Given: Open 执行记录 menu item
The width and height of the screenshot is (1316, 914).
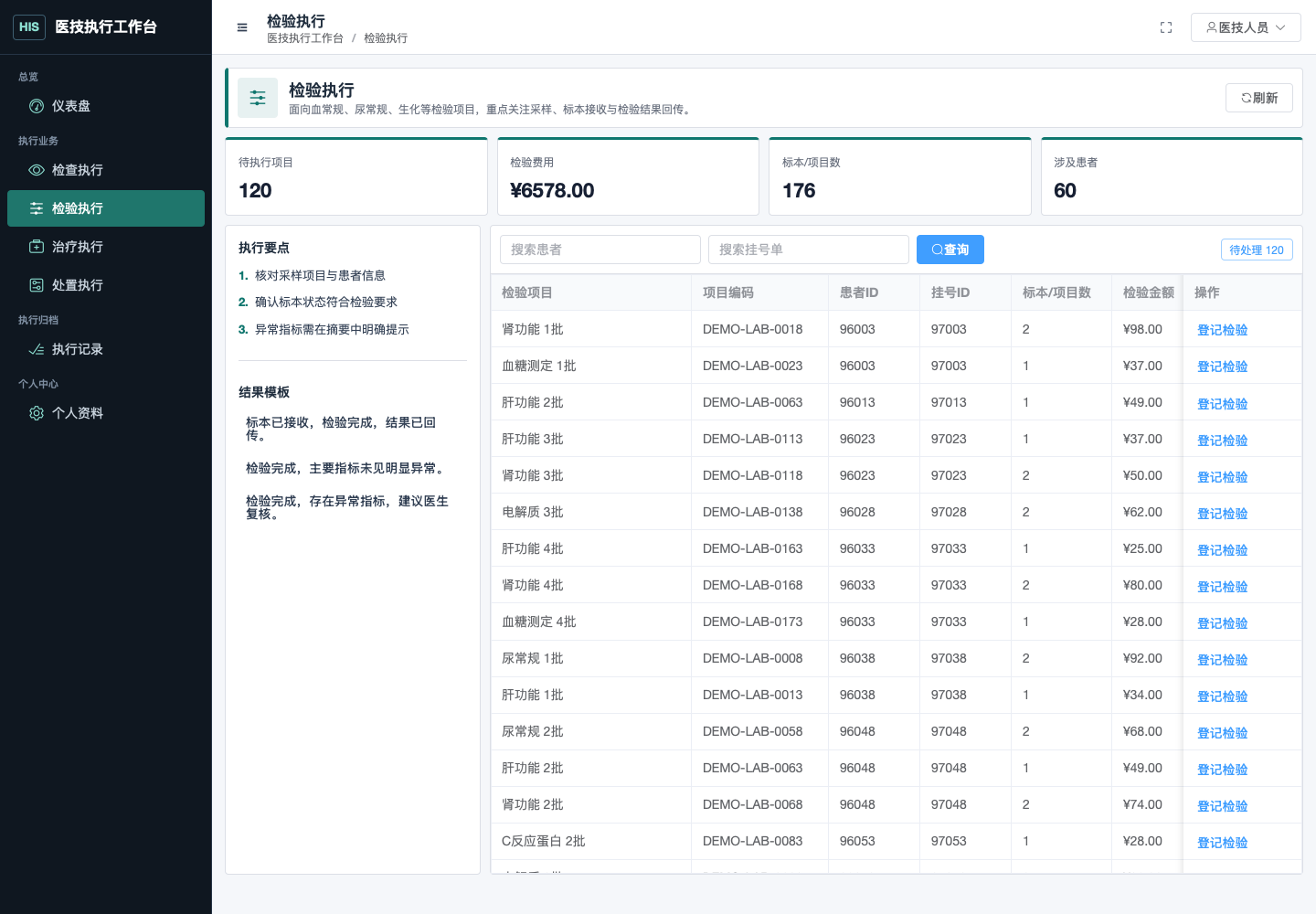Looking at the screenshot, I should coord(106,349).
